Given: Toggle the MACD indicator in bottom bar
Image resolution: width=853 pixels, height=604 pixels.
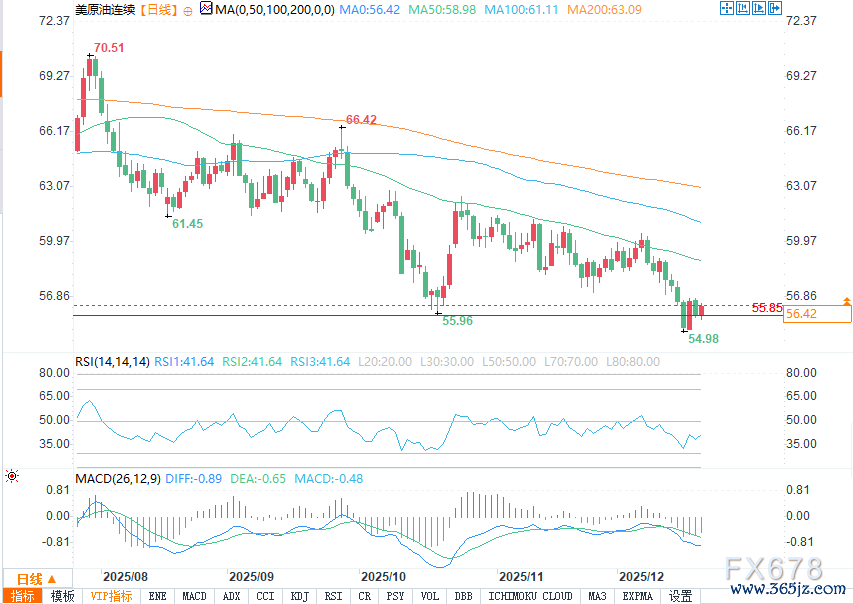Looking at the screenshot, I should [x=194, y=596].
